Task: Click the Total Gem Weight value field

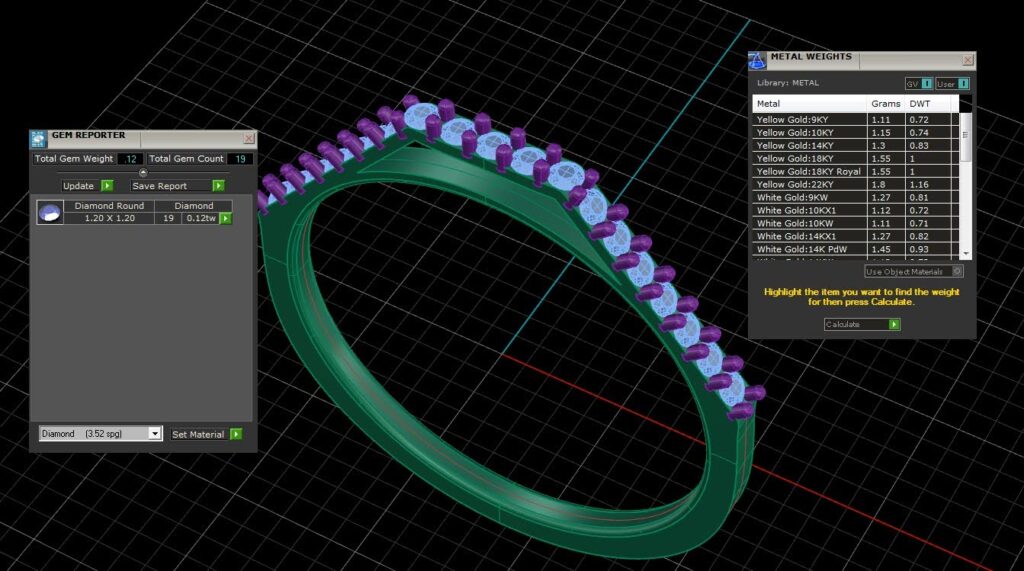Action: [131, 159]
